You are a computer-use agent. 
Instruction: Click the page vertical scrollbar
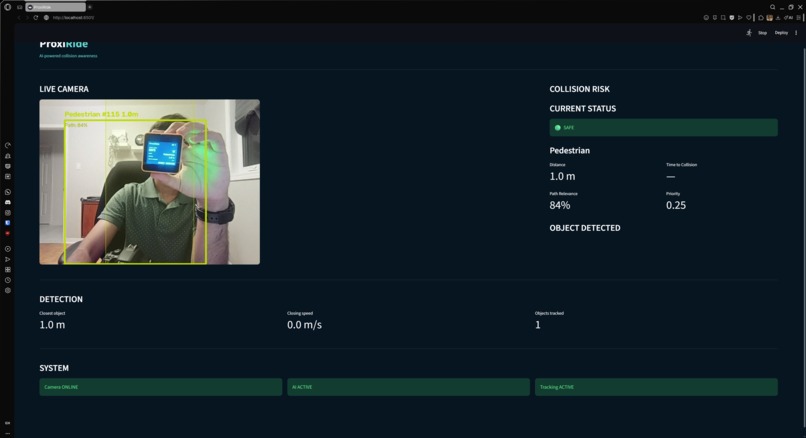[x=803, y=236]
